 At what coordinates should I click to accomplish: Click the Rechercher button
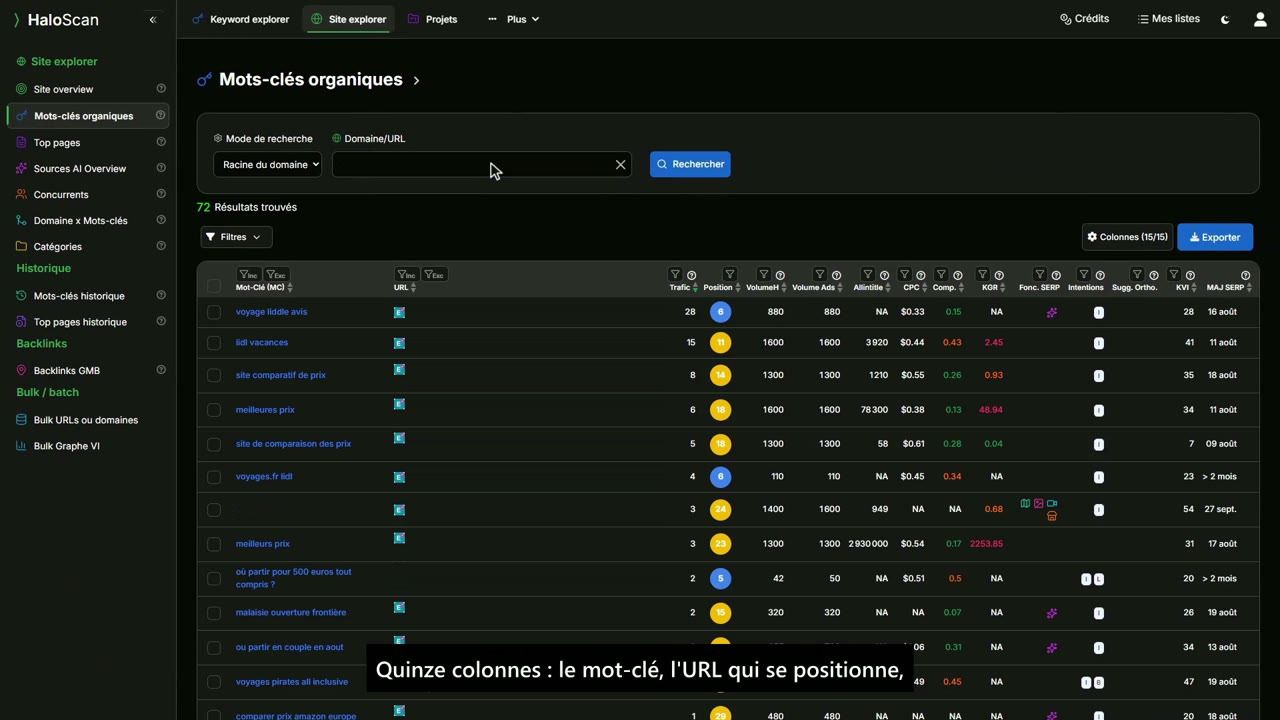(x=690, y=164)
